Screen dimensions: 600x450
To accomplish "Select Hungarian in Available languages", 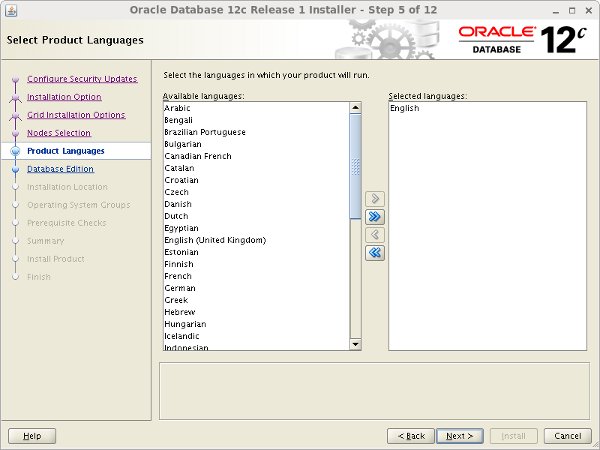I will pos(256,324).
